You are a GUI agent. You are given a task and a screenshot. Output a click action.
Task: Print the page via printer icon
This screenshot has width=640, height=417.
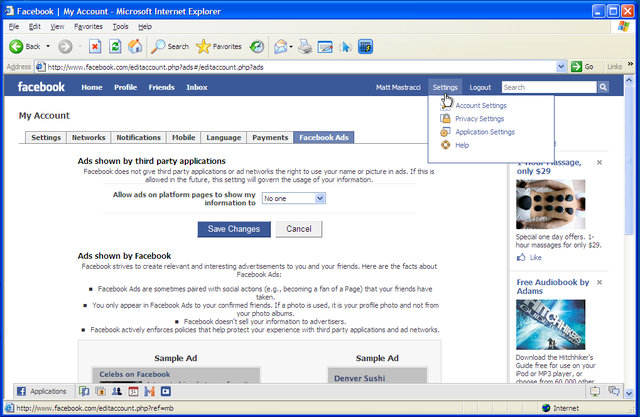(x=305, y=47)
